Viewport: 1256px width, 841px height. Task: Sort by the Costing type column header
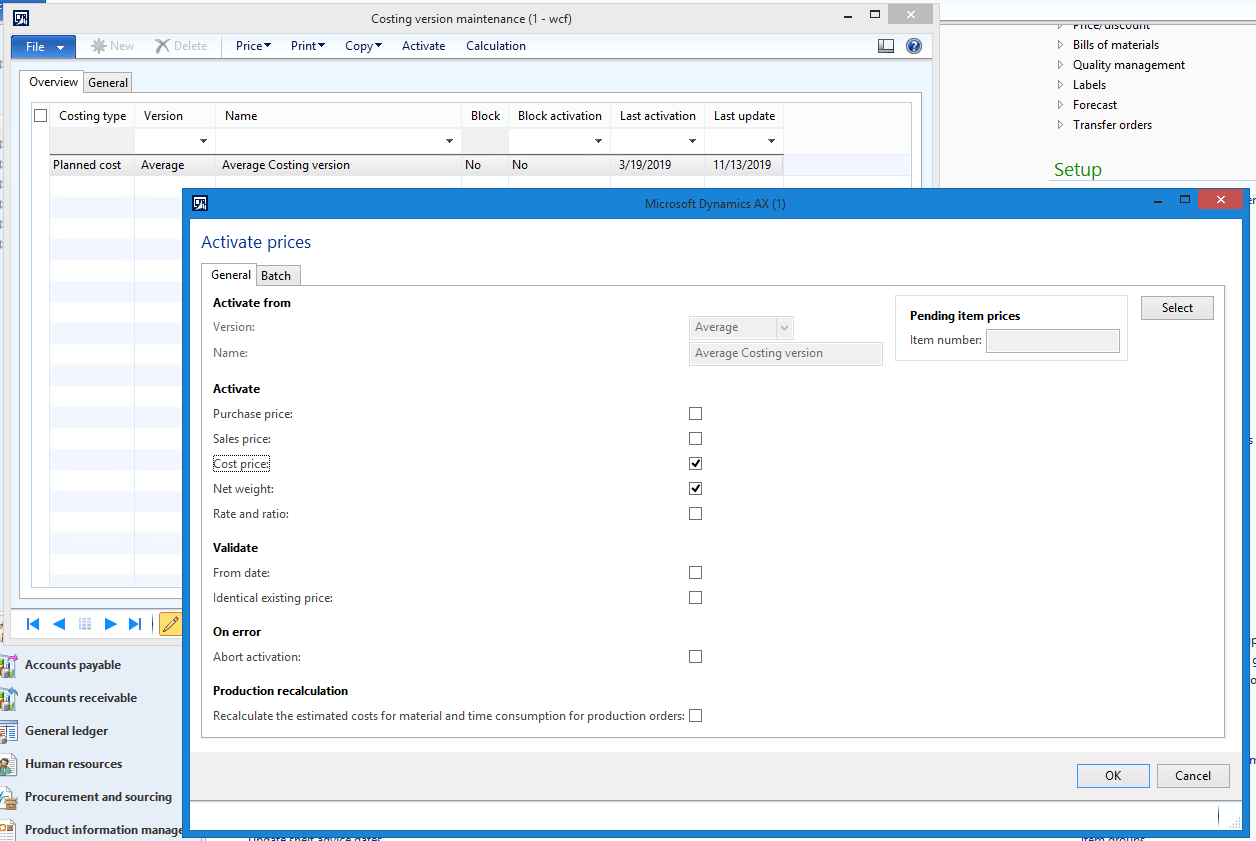tap(92, 116)
